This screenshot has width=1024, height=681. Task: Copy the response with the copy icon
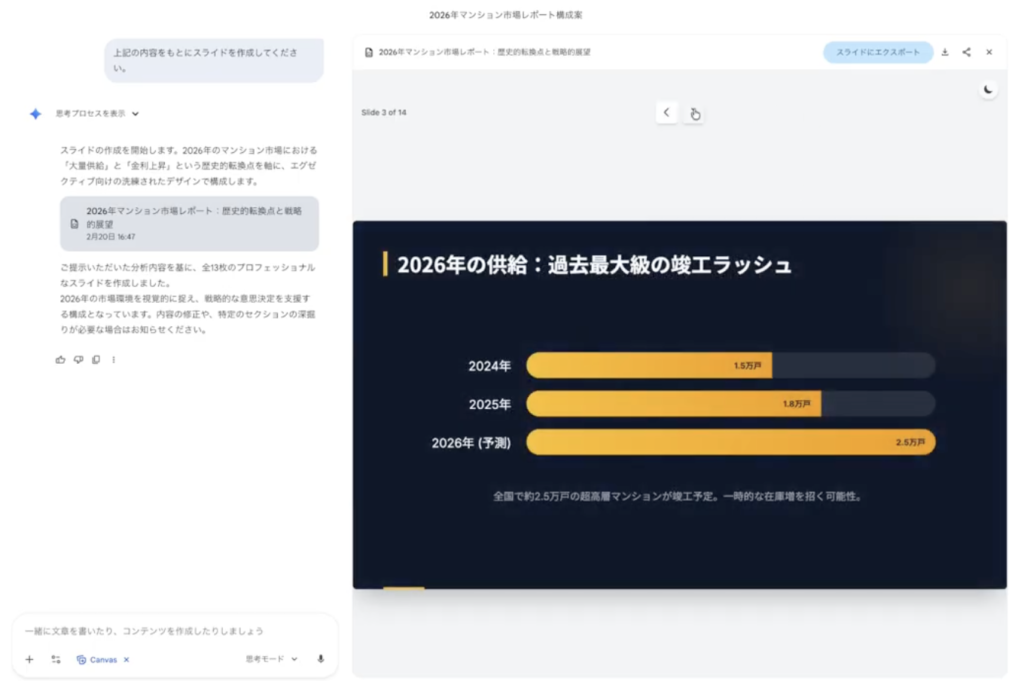click(x=96, y=359)
